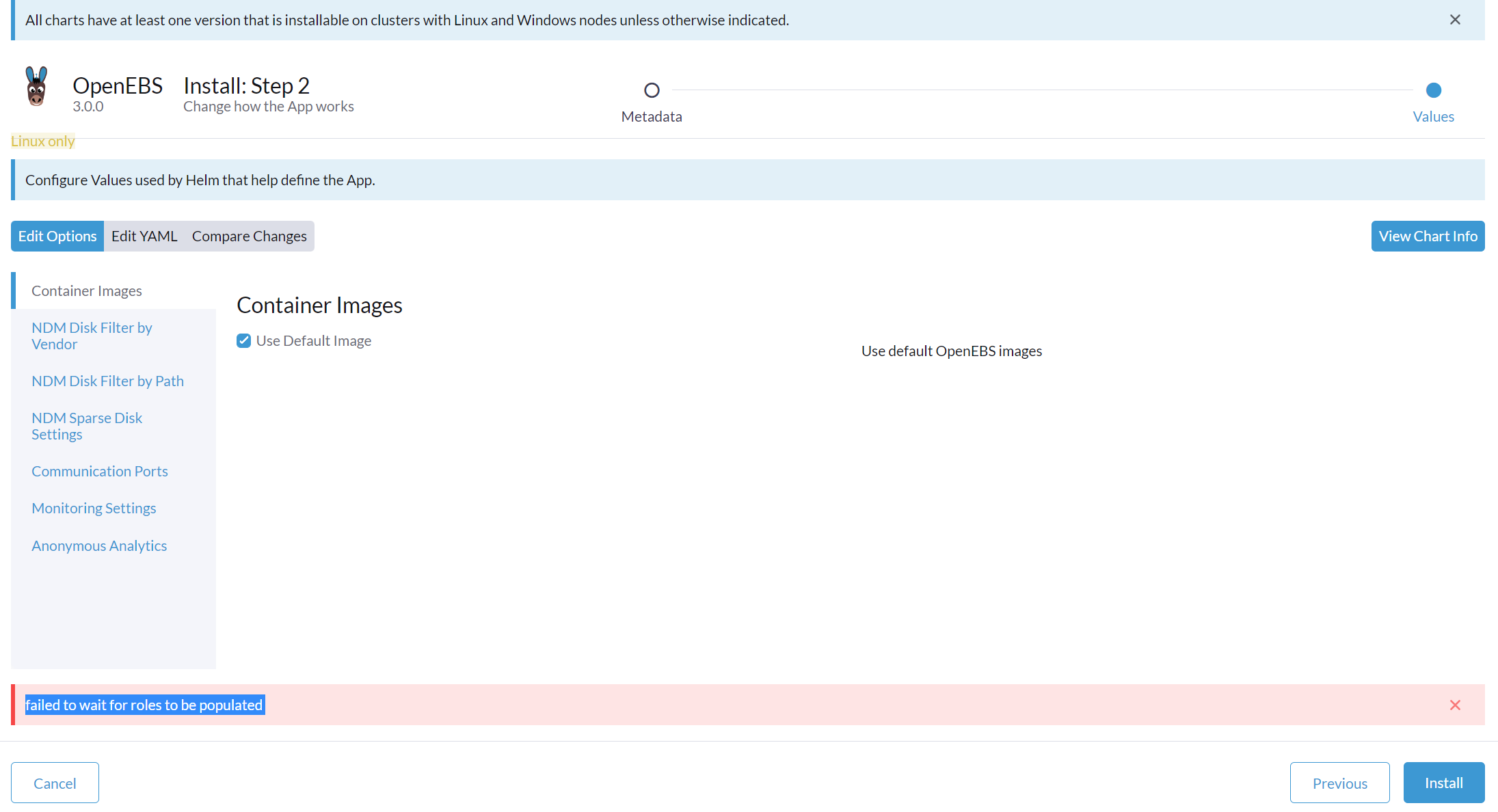This screenshot has height=812, width=1498.
Task: Dismiss the roles populated error message
Action: tap(1455, 705)
